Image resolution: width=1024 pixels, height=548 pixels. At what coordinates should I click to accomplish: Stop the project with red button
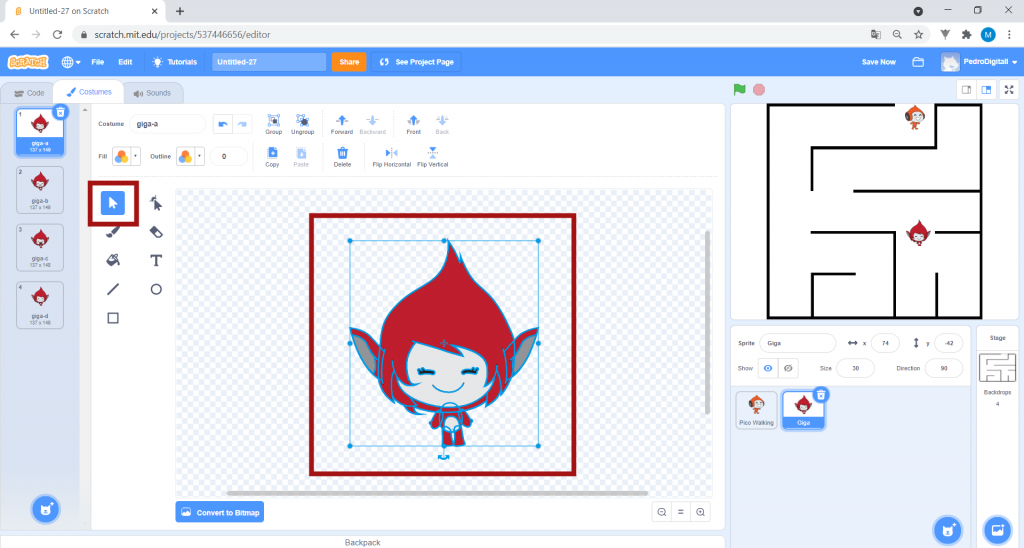point(759,89)
